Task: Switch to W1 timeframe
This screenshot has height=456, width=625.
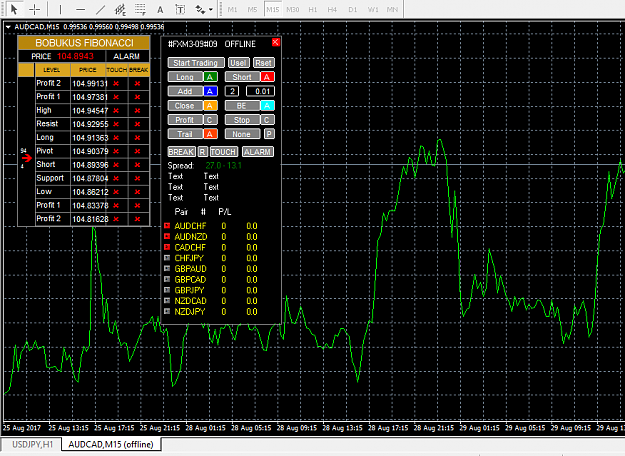Action: (x=373, y=9)
